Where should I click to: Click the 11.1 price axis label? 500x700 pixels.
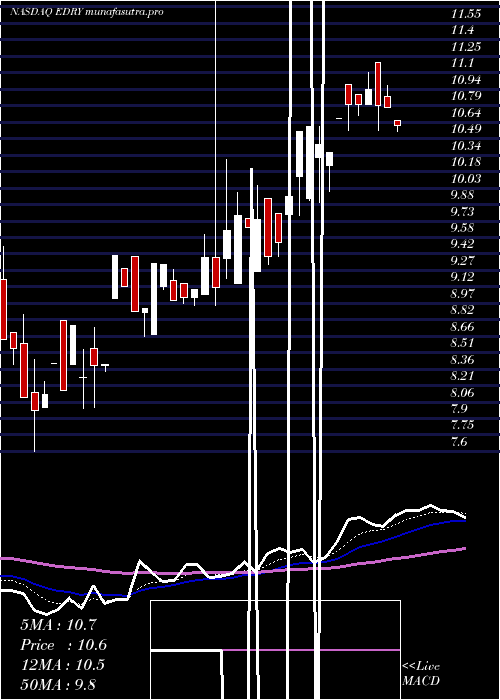point(462,63)
